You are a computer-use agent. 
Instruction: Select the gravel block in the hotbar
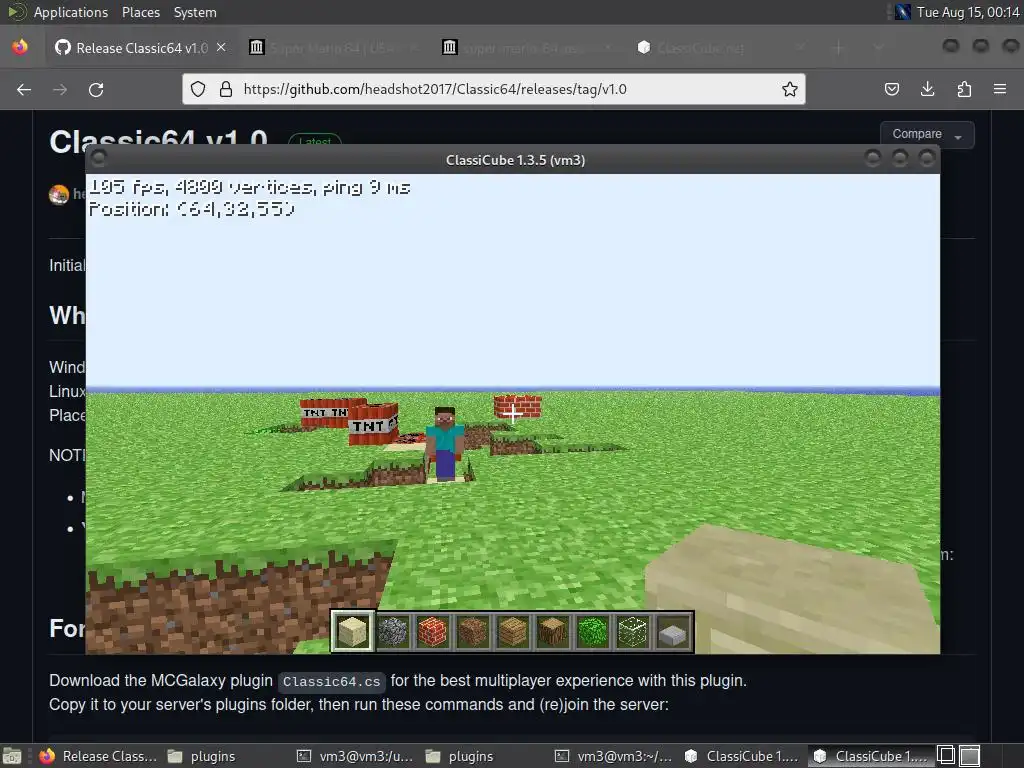pos(392,632)
